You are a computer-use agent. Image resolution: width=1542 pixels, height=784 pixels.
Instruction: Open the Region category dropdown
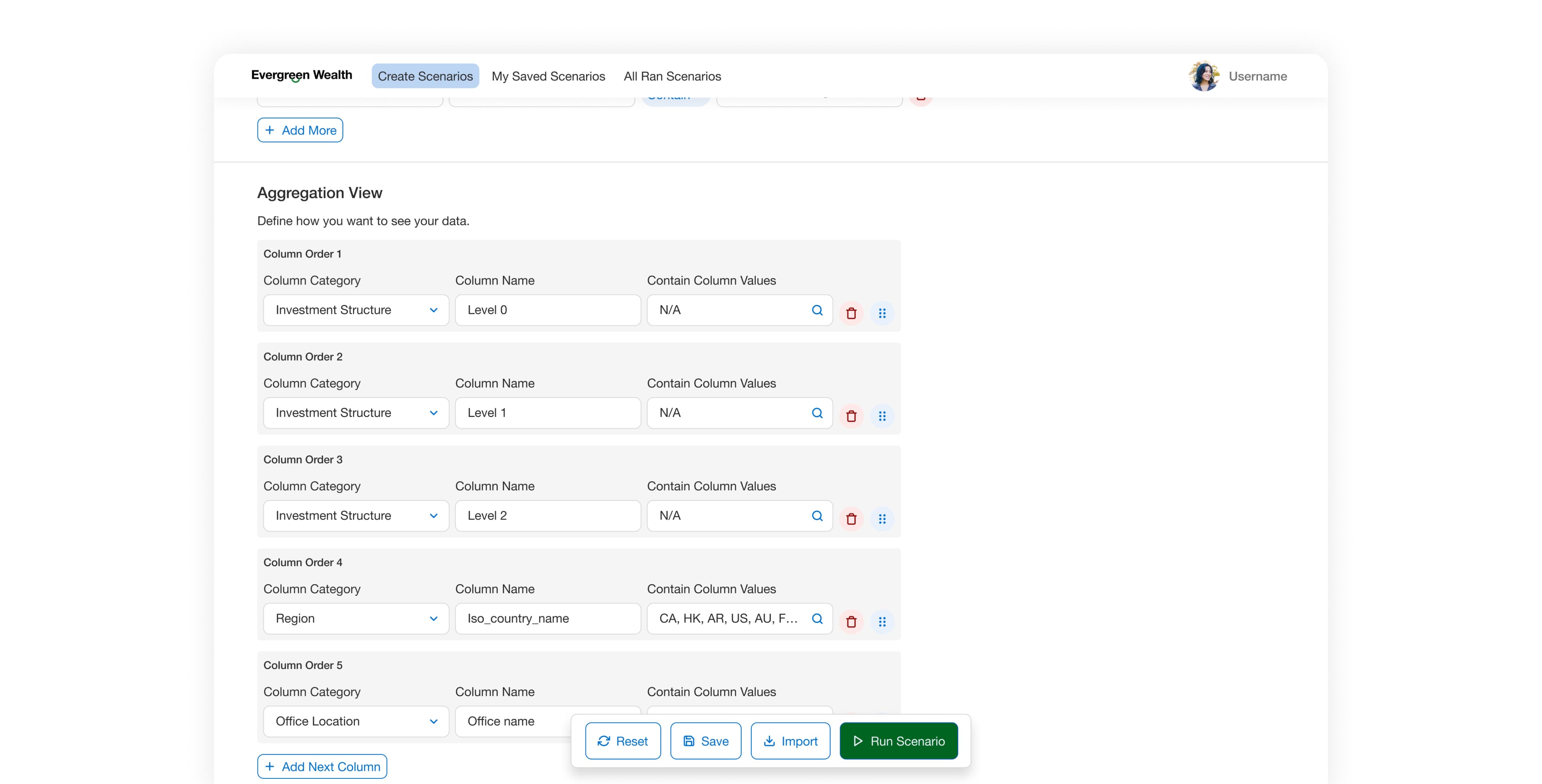click(356, 619)
